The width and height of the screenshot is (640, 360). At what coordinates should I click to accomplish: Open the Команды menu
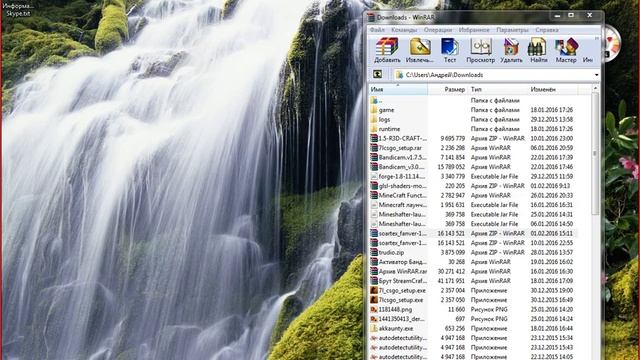pyautogui.click(x=404, y=30)
